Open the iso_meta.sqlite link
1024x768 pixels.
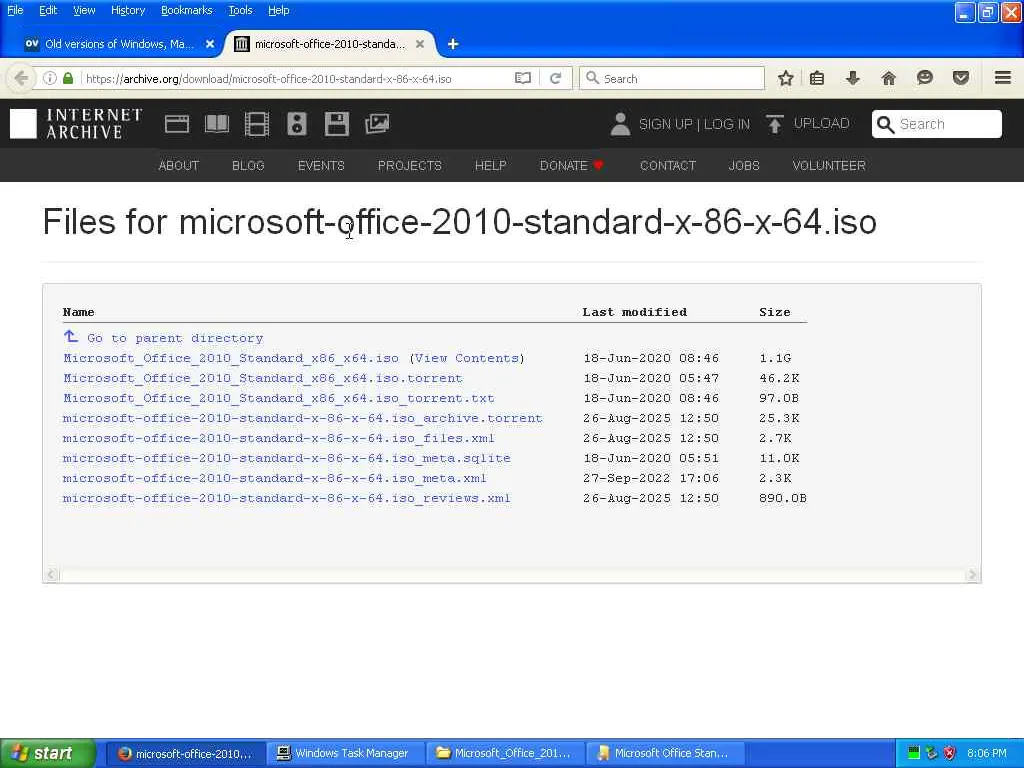(x=287, y=458)
